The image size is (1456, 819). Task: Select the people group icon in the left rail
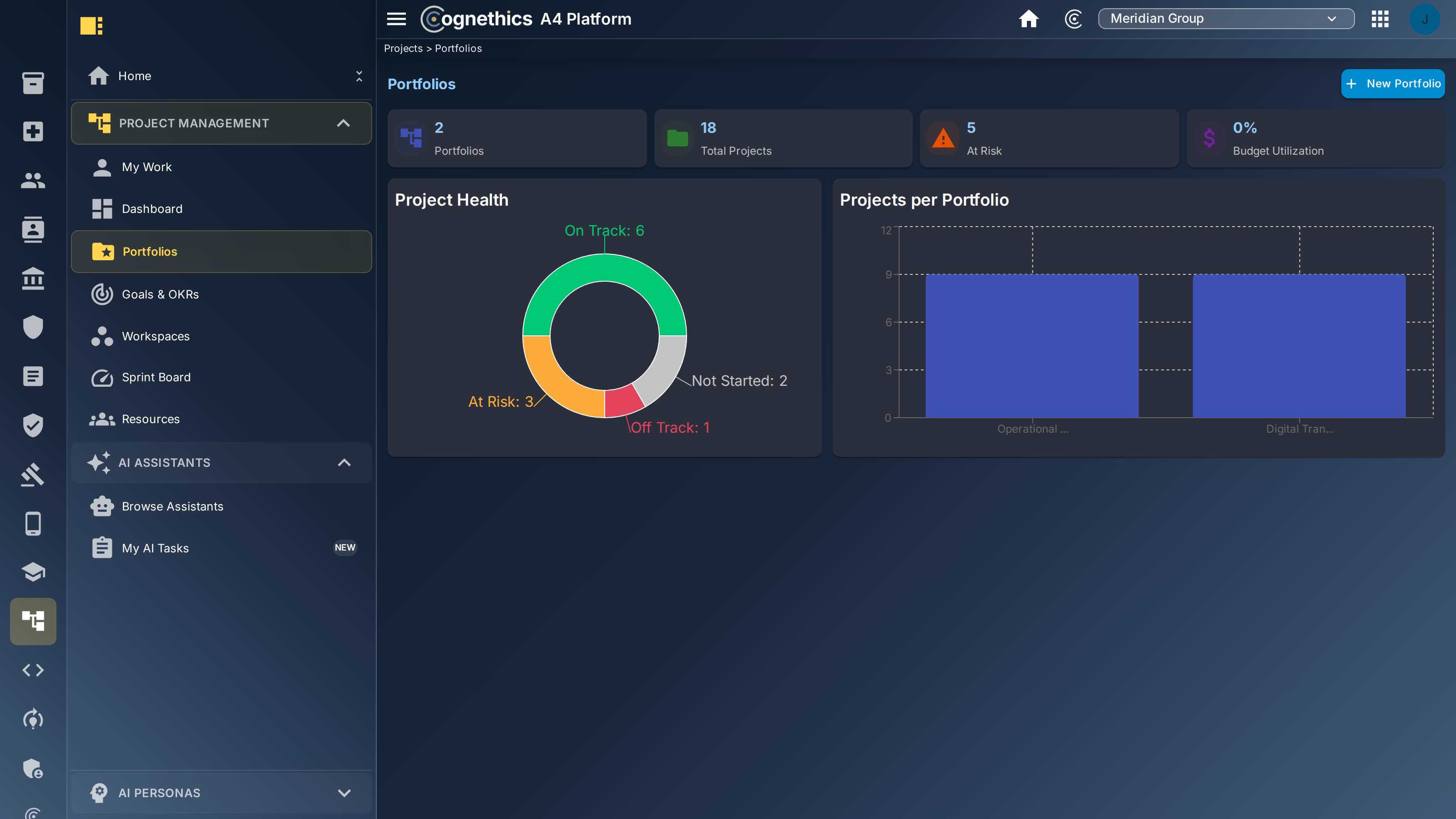pos(33,180)
